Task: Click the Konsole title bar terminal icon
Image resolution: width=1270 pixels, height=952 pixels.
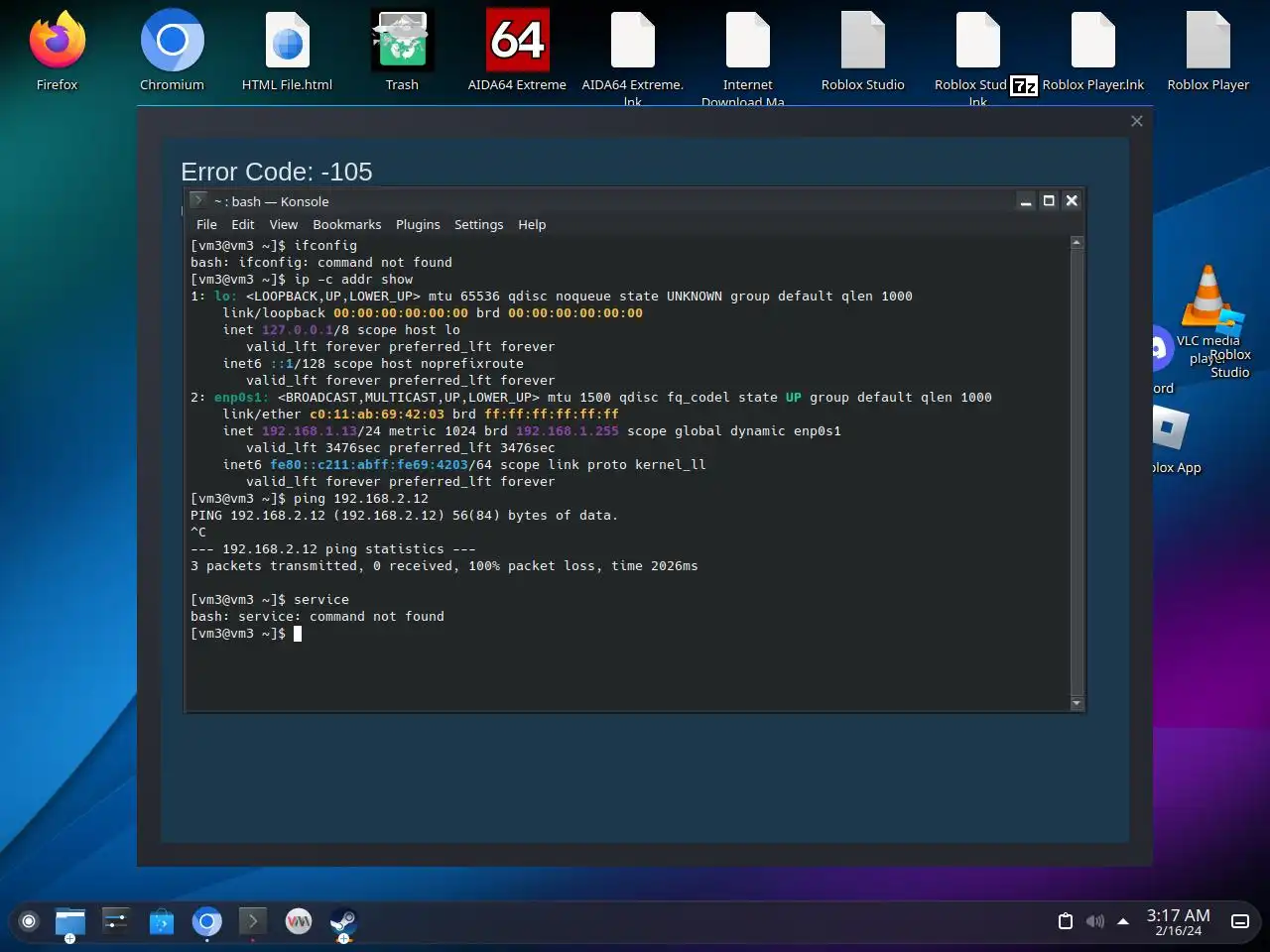Action: [x=197, y=200]
